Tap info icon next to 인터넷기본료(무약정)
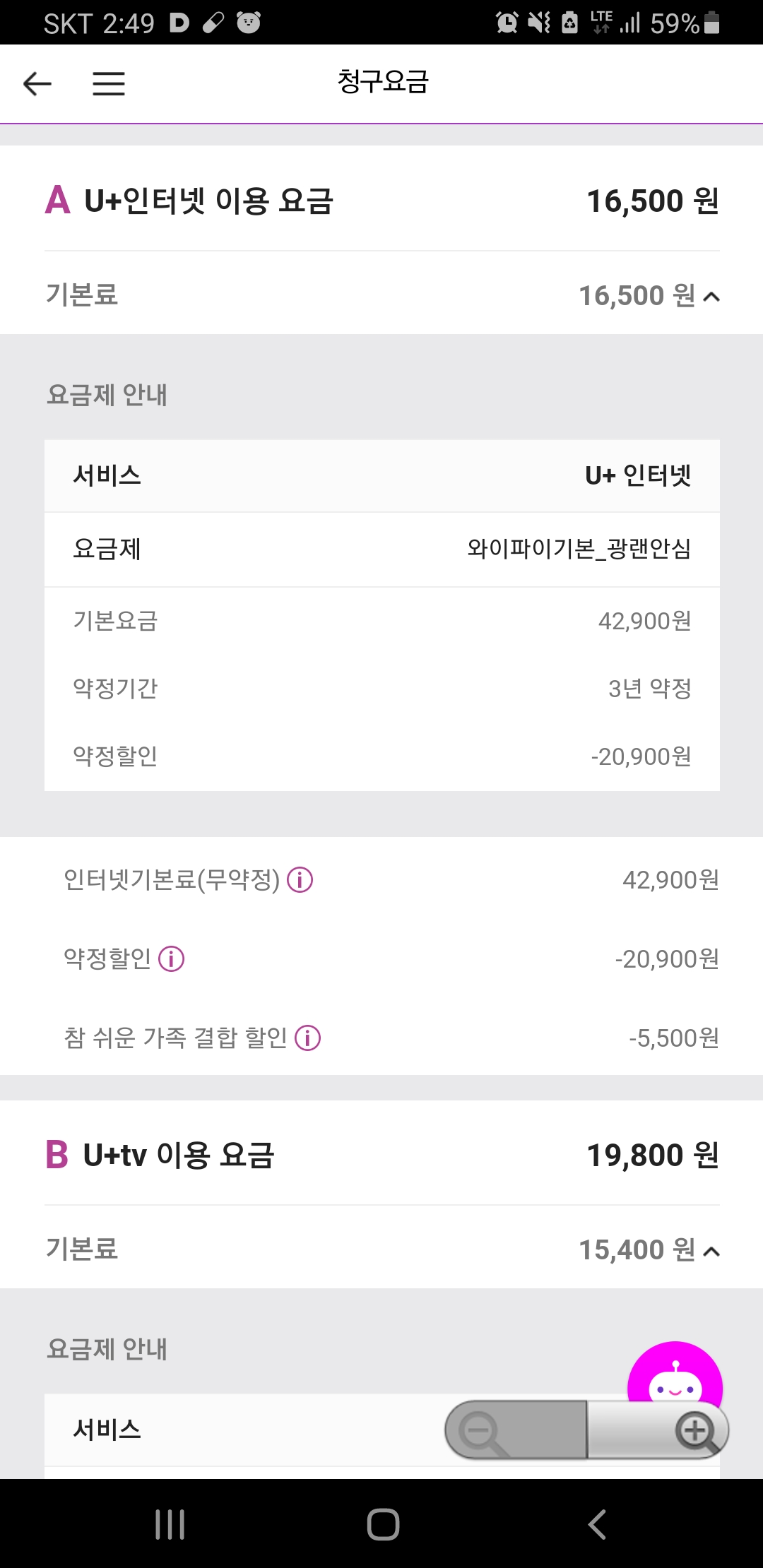Screen dimensions: 763x1568 click(x=300, y=880)
